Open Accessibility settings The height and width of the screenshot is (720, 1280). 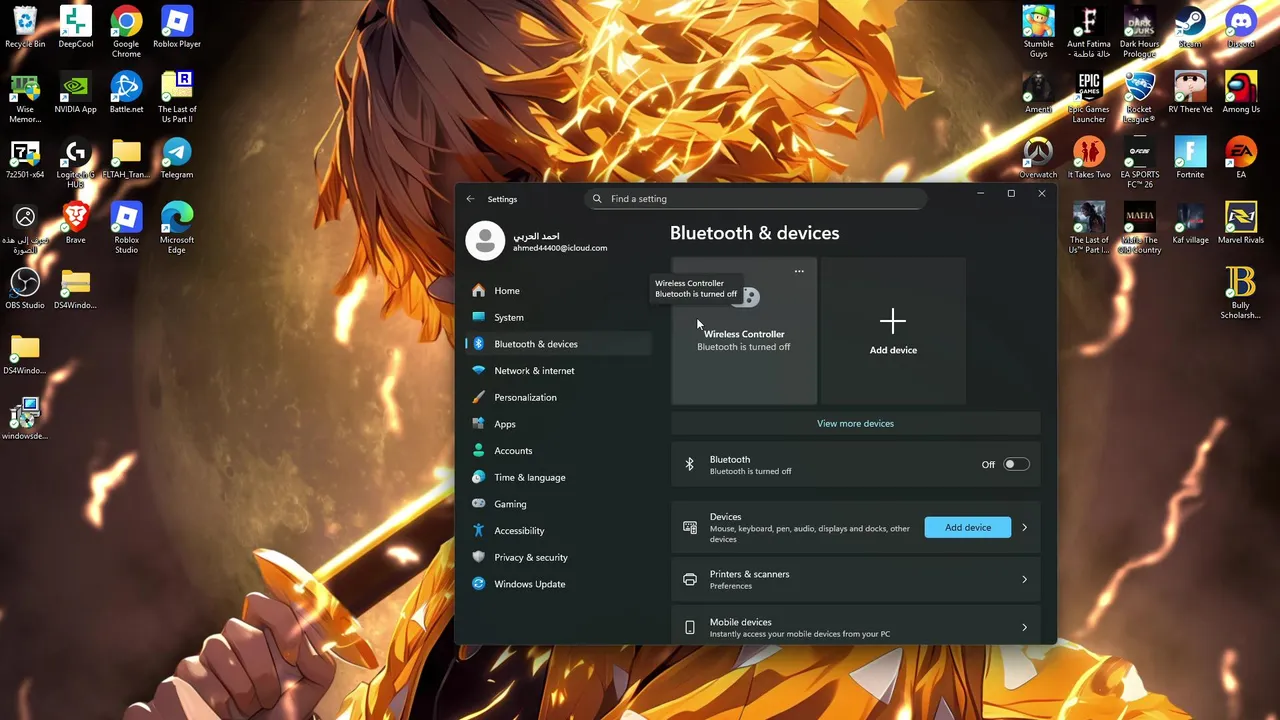[558, 531]
